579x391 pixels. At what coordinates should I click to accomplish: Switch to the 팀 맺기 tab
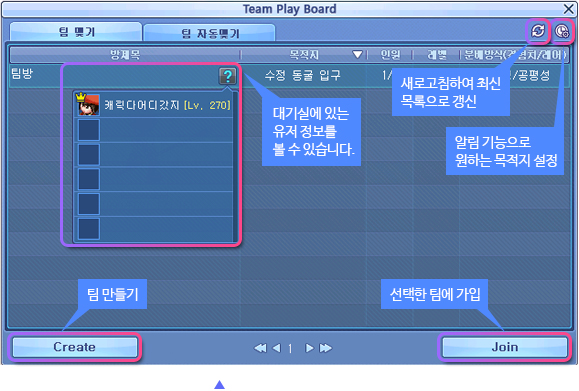[x=76, y=32]
